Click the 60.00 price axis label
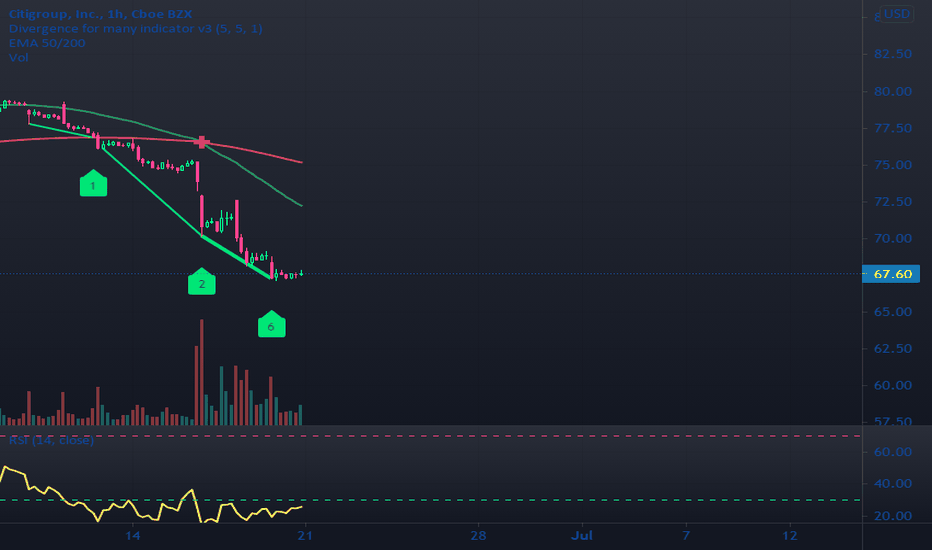This screenshot has width=932, height=550. click(x=892, y=385)
